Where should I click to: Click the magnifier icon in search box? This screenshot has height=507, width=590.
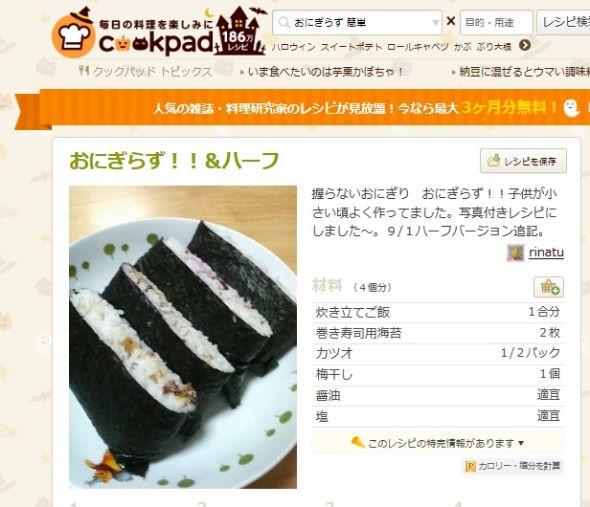[284, 22]
